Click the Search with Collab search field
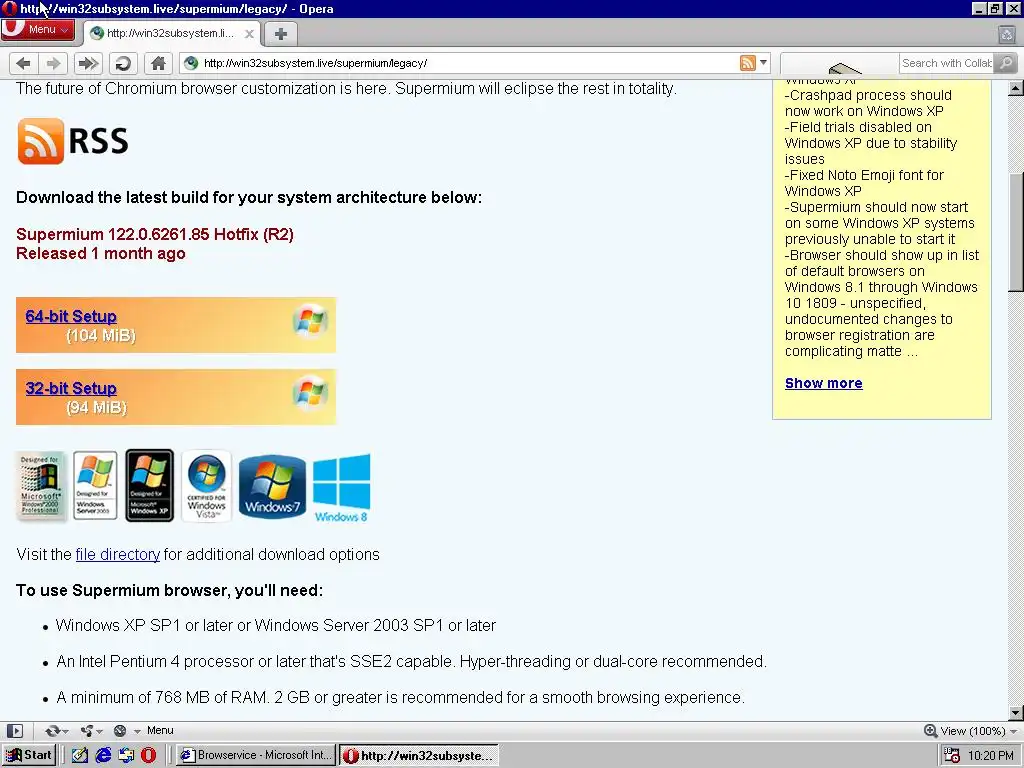 pos(946,63)
